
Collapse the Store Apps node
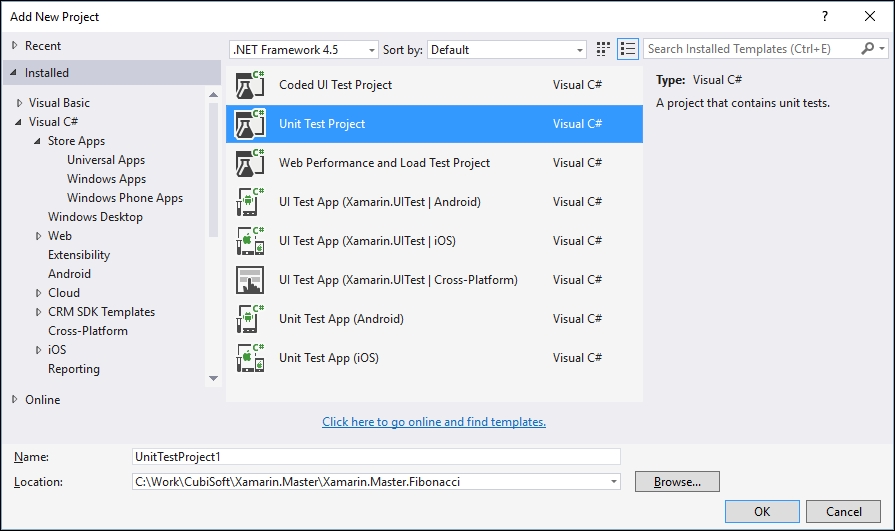[38, 140]
